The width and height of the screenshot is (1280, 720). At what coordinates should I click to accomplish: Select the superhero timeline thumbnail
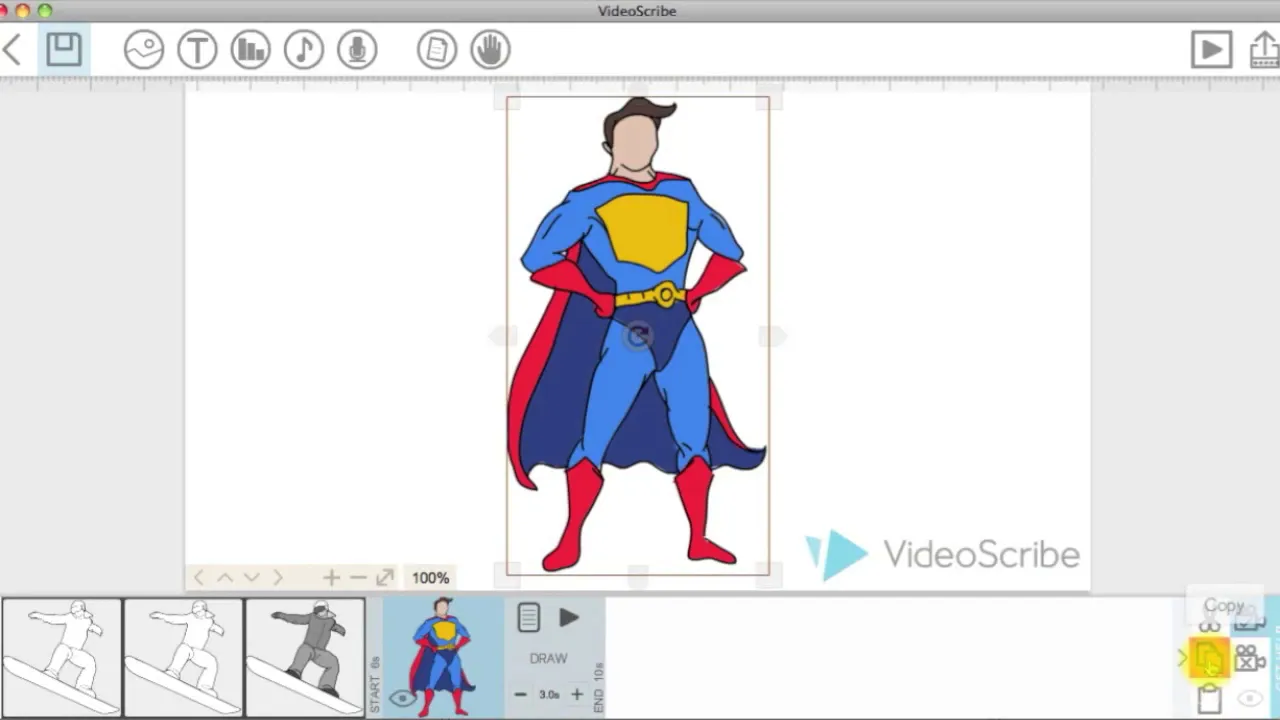click(x=443, y=657)
